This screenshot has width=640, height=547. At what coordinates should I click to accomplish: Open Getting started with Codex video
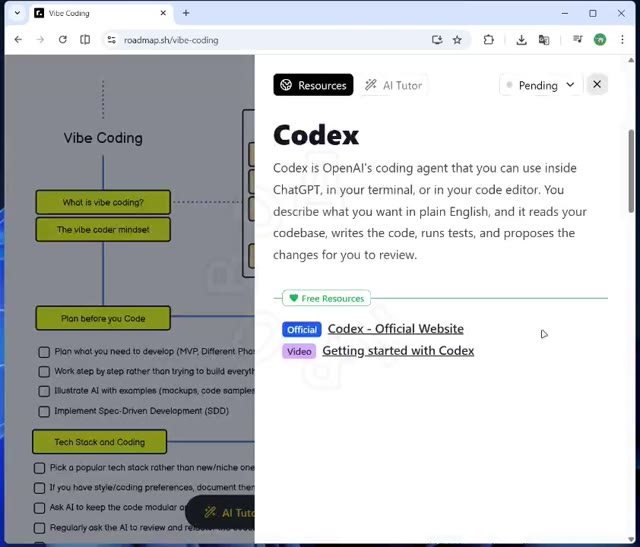[x=398, y=351]
